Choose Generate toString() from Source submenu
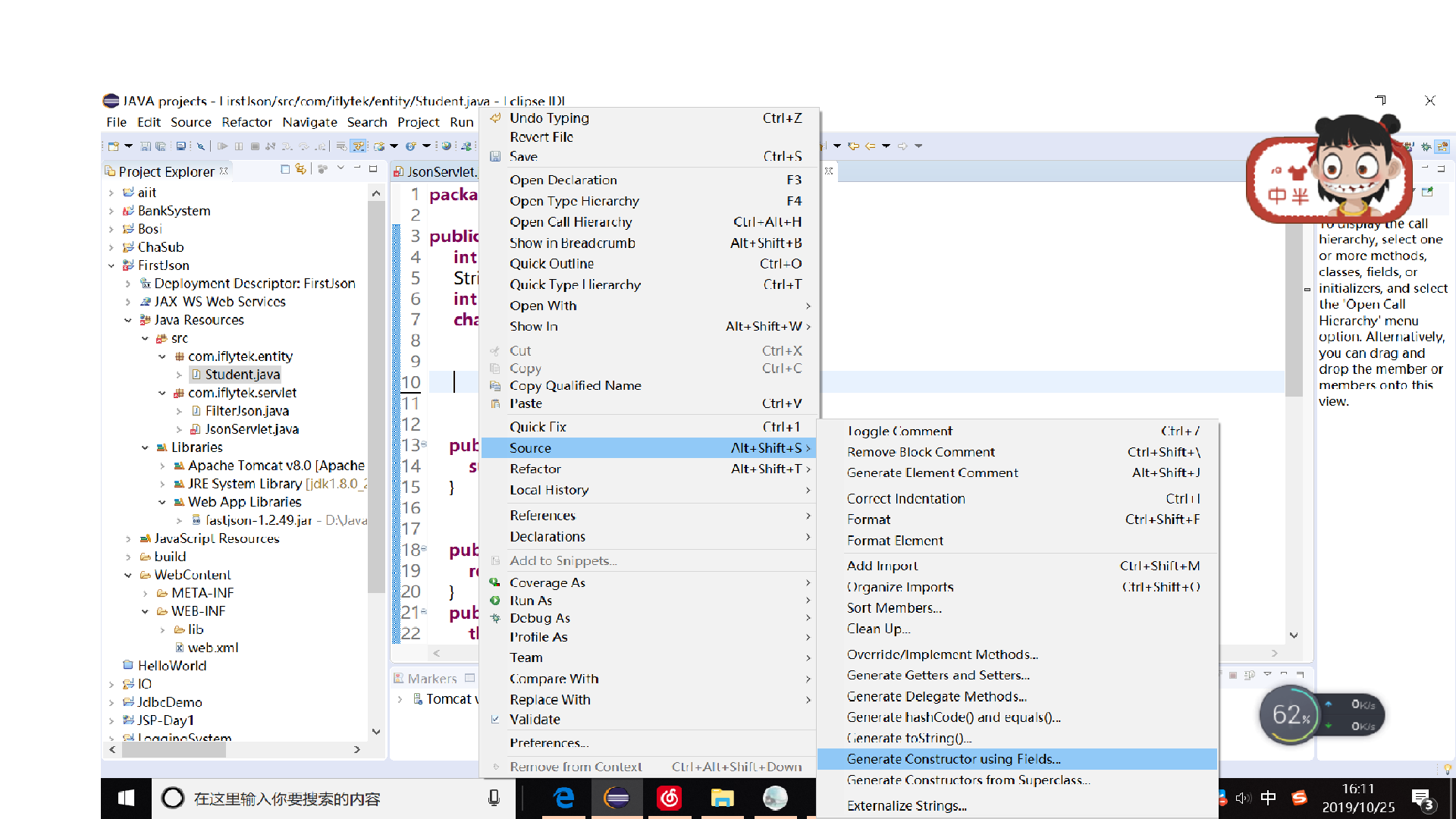 click(x=909, y=738)
